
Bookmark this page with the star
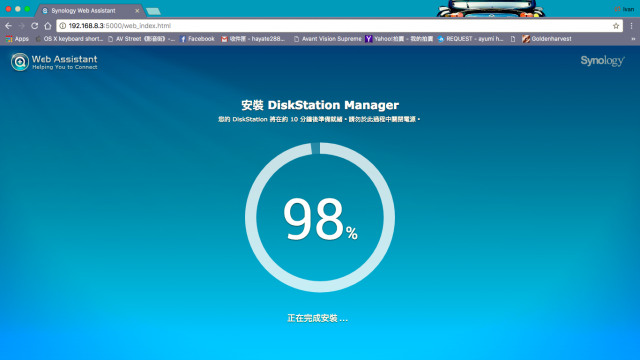click(x=616, y=26)
